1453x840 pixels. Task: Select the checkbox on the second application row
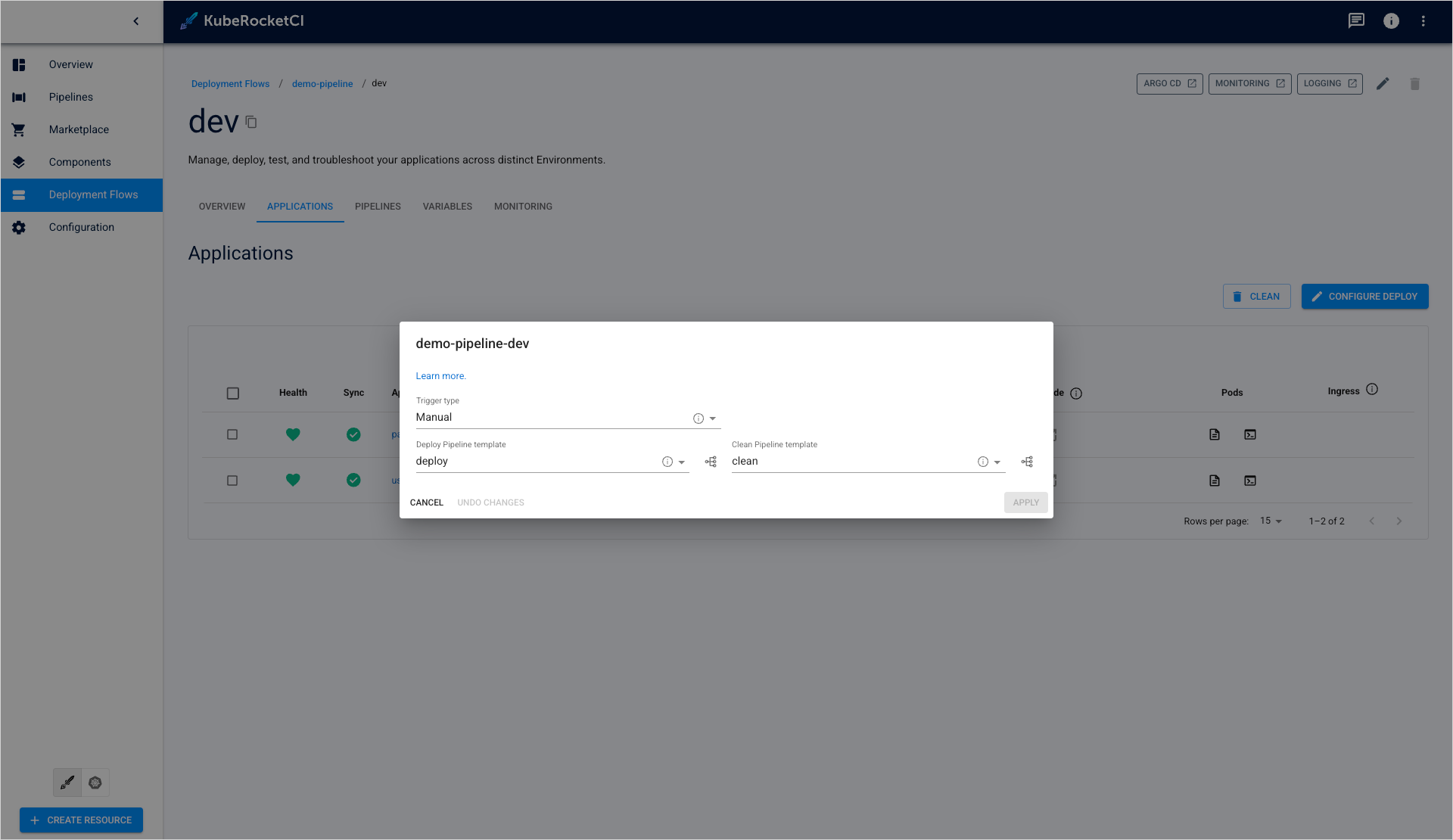pos(233,481)
